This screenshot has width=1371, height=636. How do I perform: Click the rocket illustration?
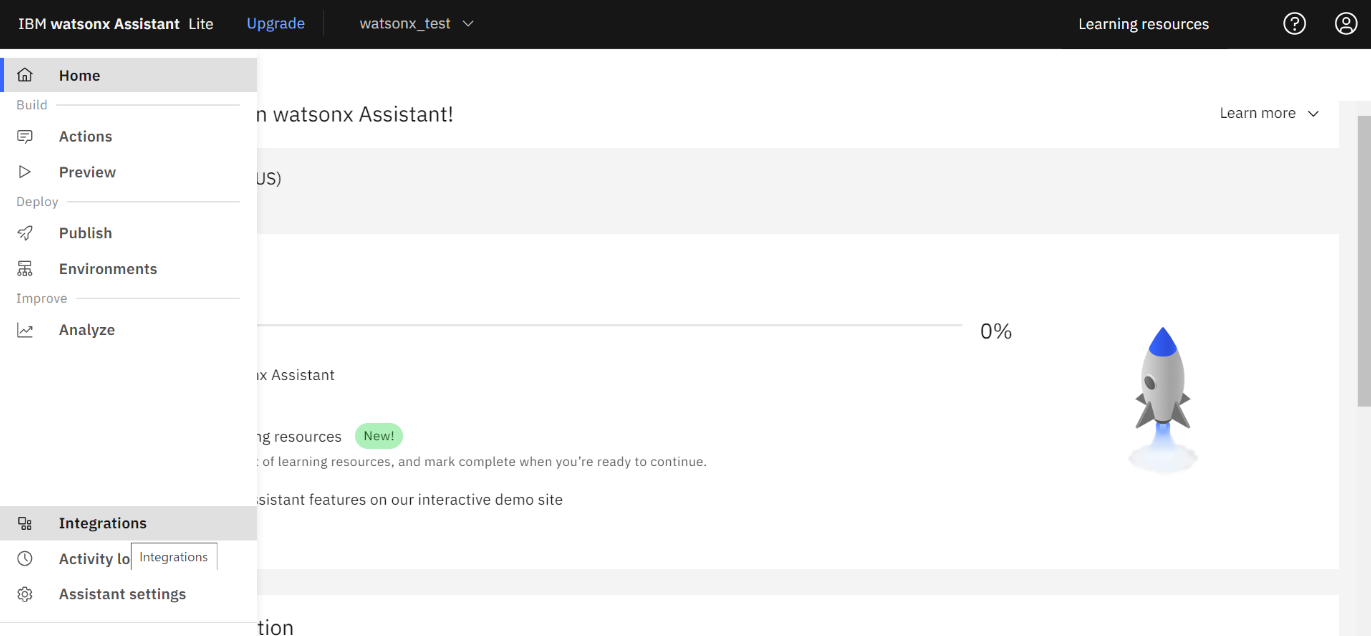[x=1163, y=400]
